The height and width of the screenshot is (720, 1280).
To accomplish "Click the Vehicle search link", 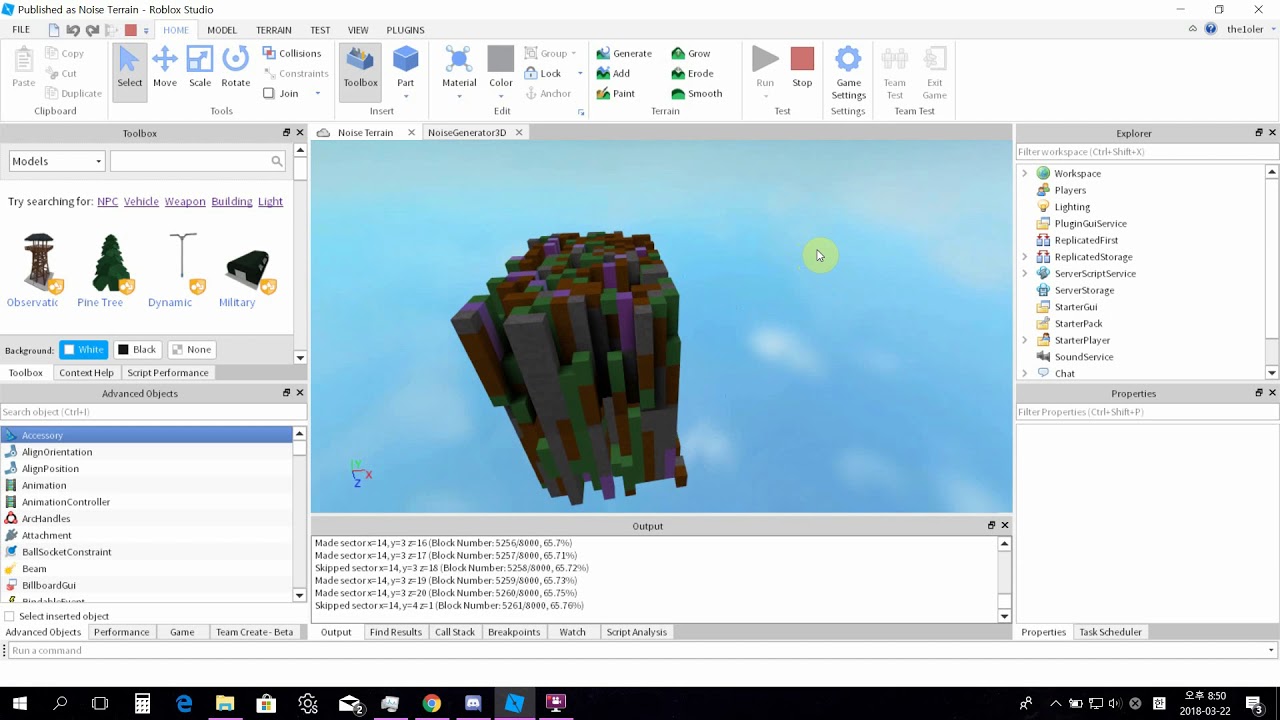I will (x=141, y=201).
